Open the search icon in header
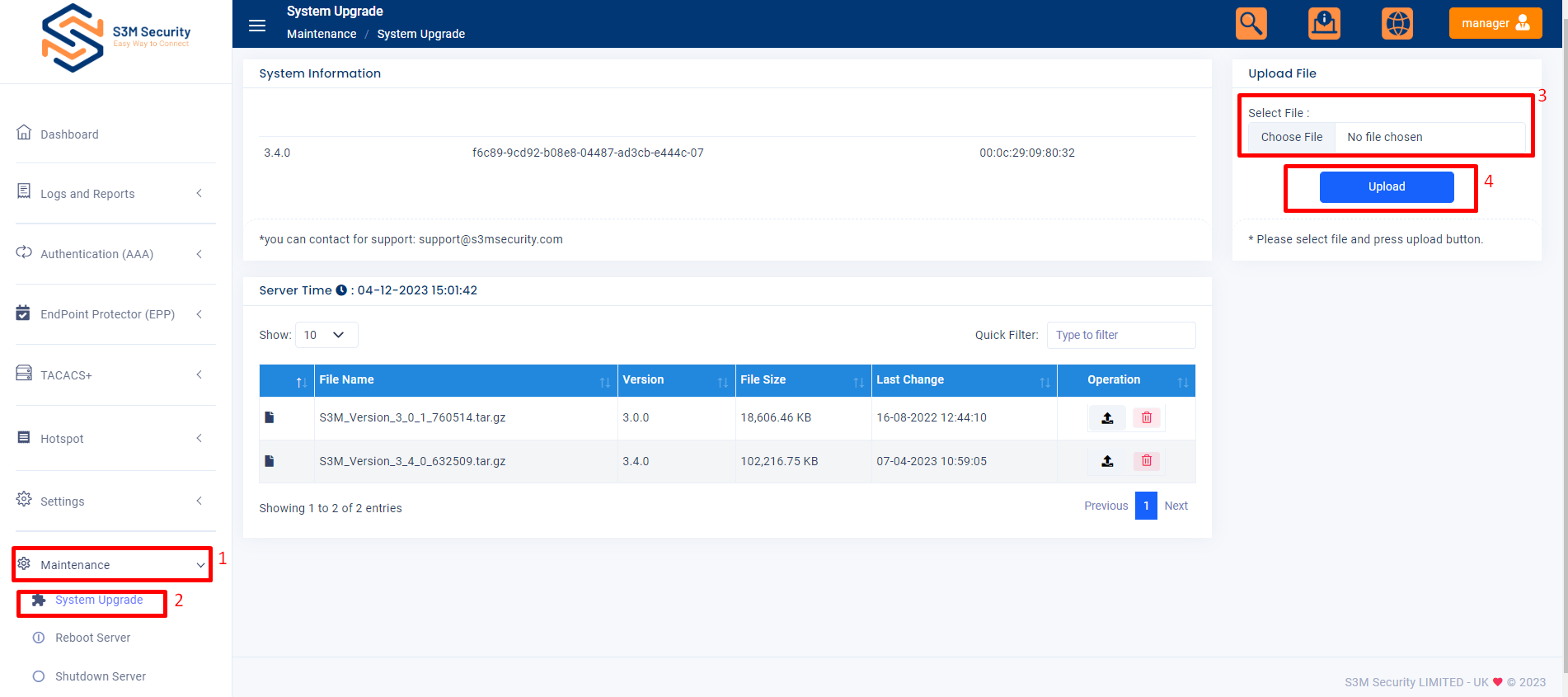Image resolution: width=1568 pixels, height=697 pixels. pyautogui.click(x=1251, y=23)
